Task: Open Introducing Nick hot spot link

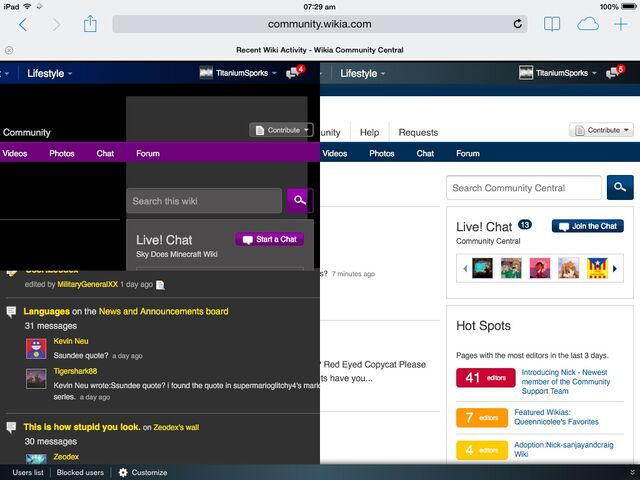Action: point(566,382)
